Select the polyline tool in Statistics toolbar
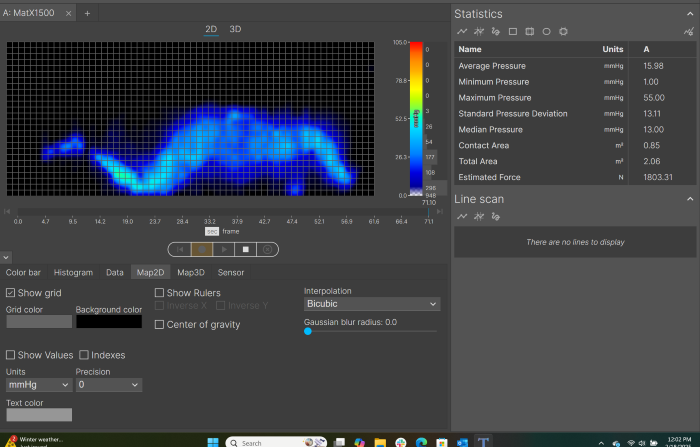The width and height of the screenshot is (700, 447). tap(462, 31)
